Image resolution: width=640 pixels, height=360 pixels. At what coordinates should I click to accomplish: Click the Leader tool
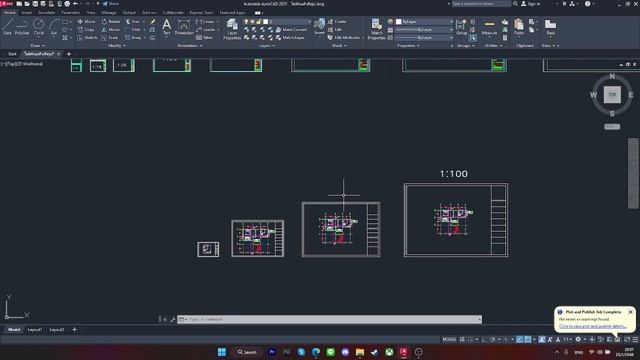206,30
